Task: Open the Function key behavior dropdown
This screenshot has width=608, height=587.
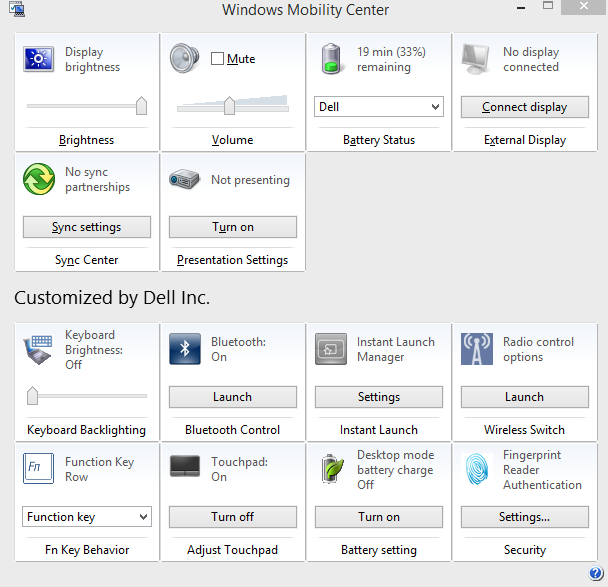Action: tap(87, 517)
